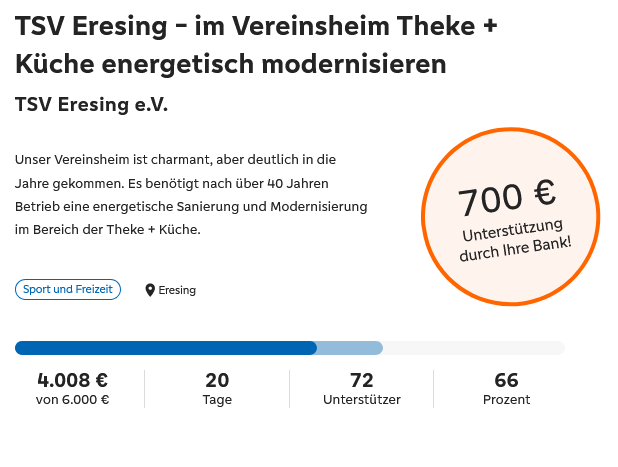Image resolution: width=618 pixels, height=467 pixels.
Task: Select the 'TSV Eresing e.V.' organization name
Action: (x=92, y=104)
